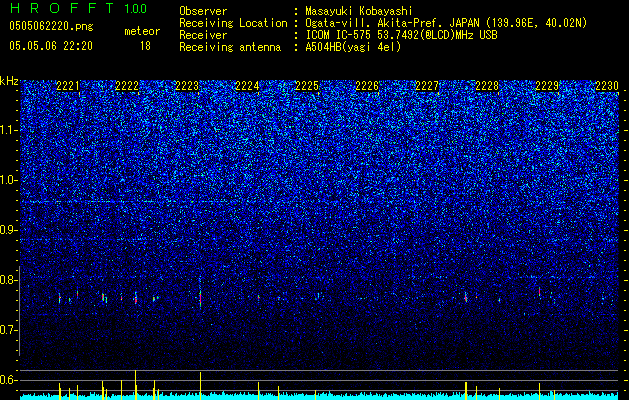Click the 1.1 kHz axis tick label

tap(9, 130)
